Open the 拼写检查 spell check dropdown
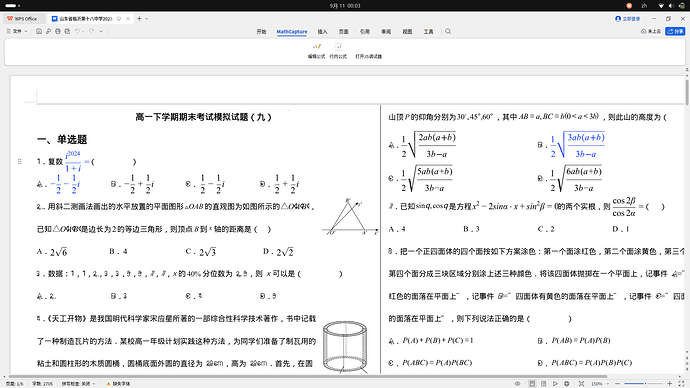 (x=78, y=384)
